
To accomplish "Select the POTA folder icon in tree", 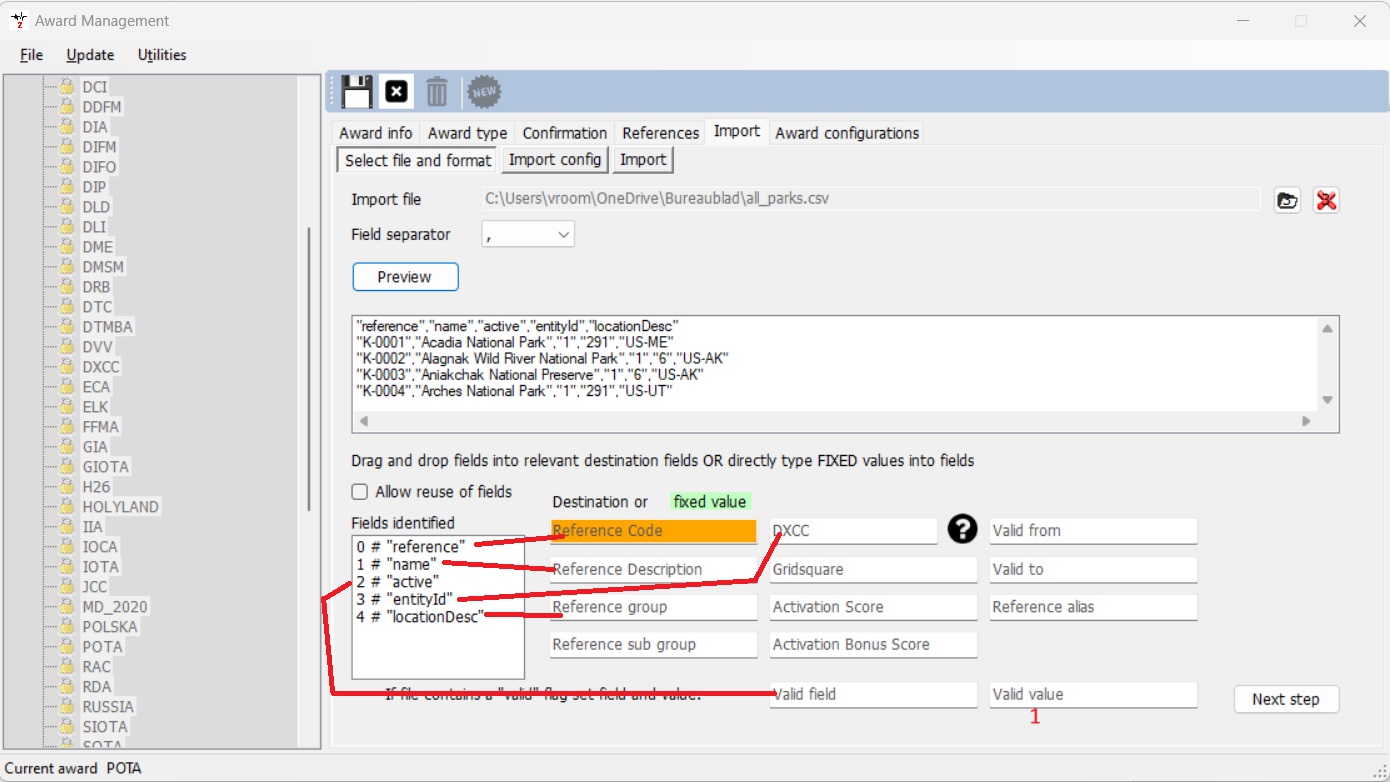I will pyautogui.click(x=67, y=647).
